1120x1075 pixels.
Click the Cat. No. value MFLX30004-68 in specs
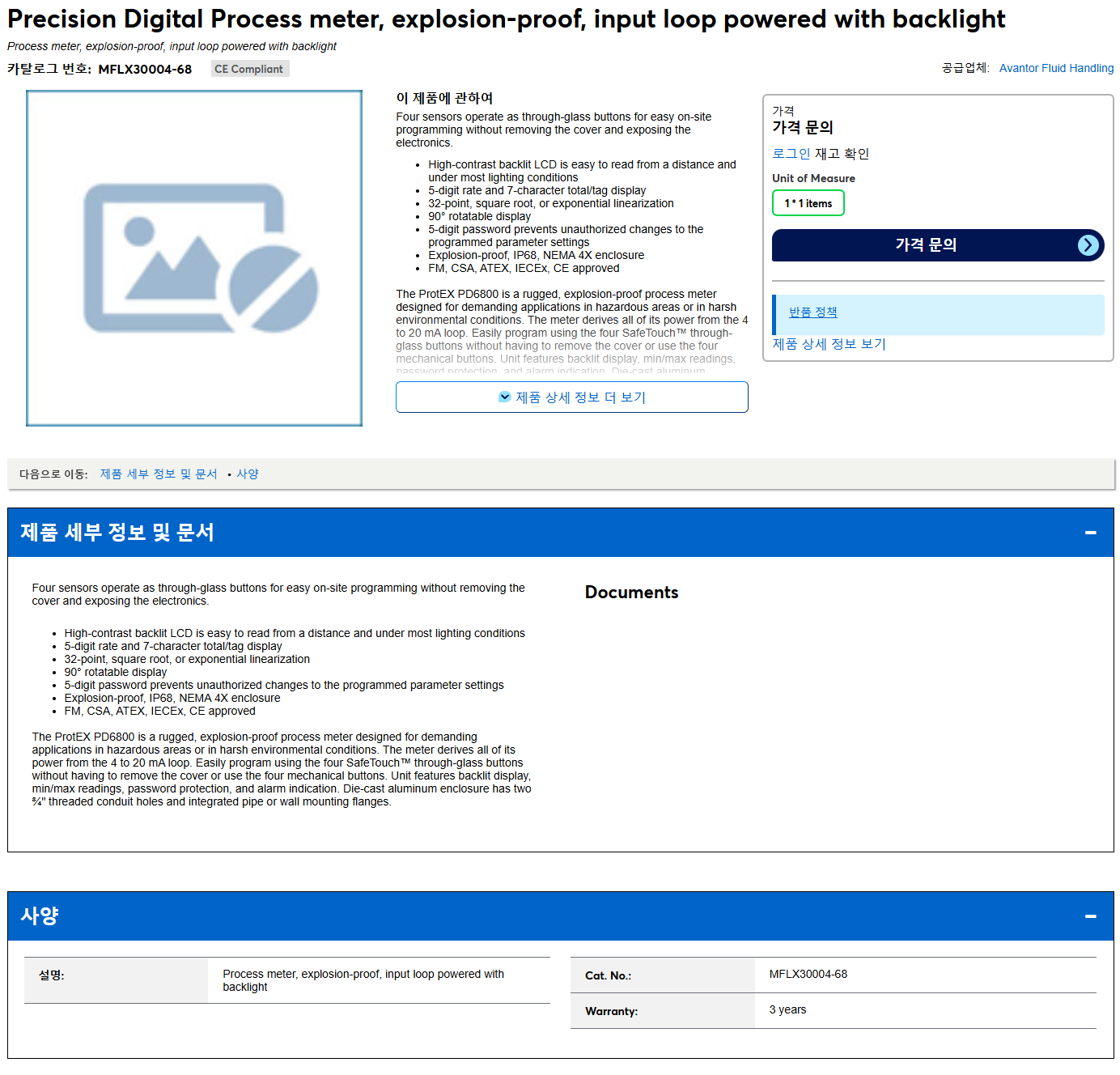(808, 974)
